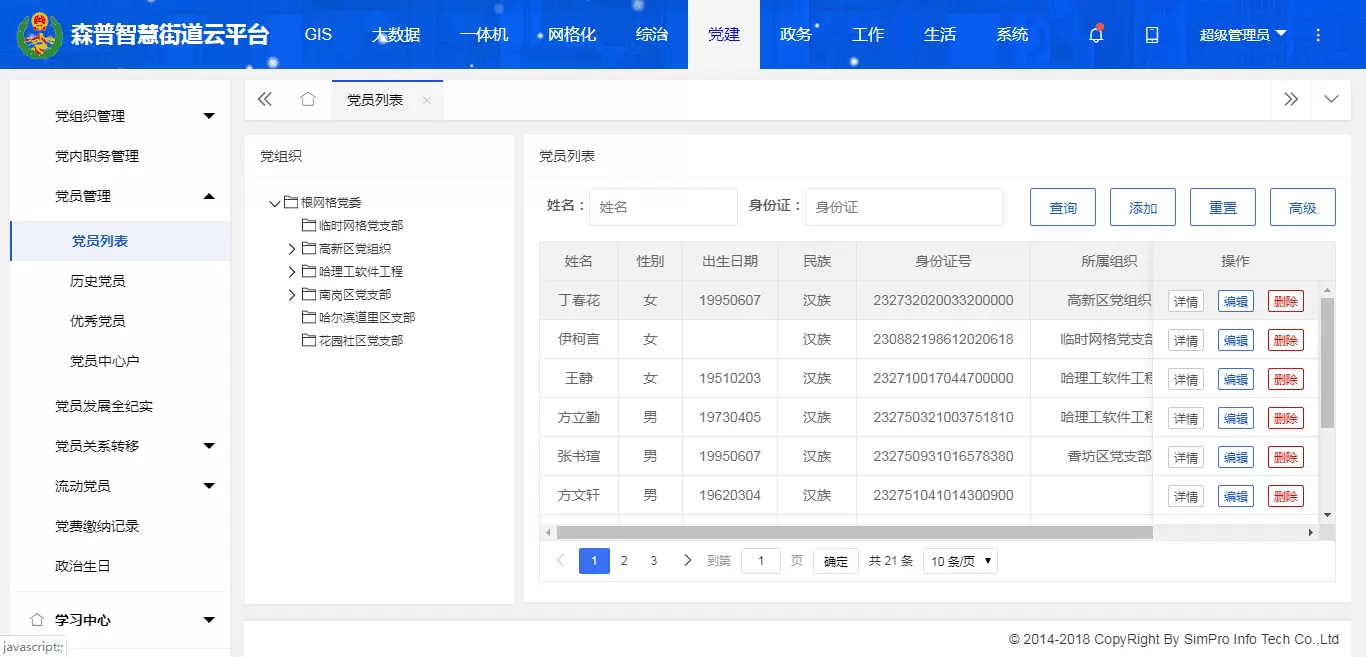Open tab options down-chevron
Image resolution: width=1366 pixels, height=657 pixels.
click(x=1331, y=99)
